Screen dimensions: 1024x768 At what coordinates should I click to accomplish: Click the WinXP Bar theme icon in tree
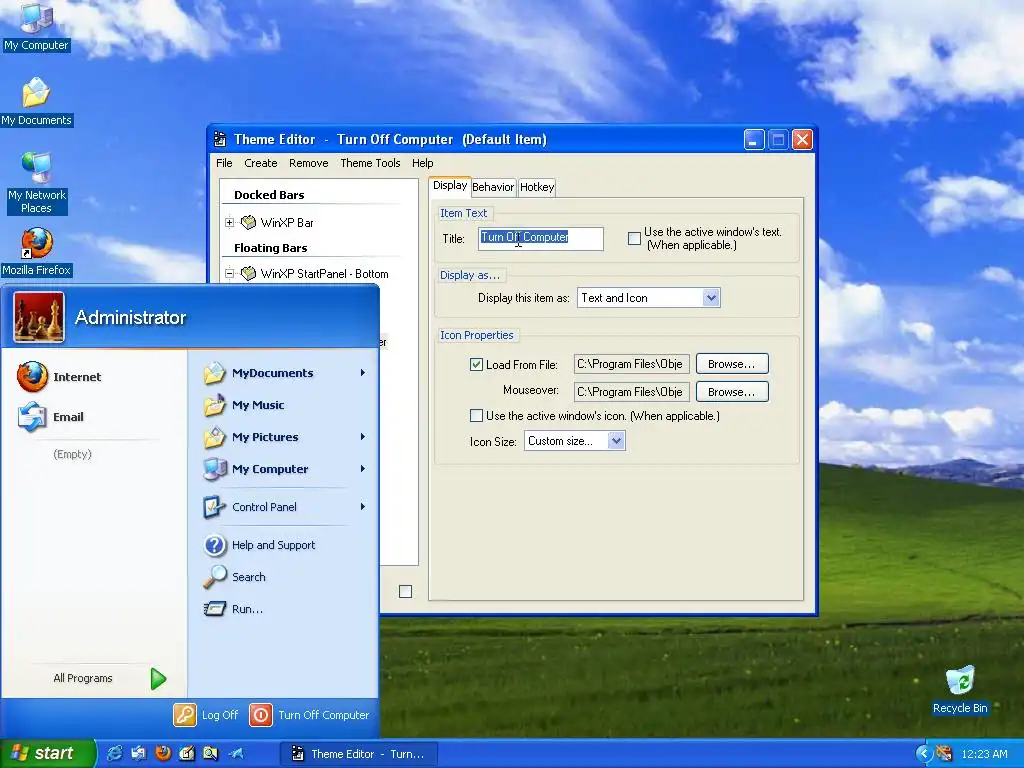click(x=248, y=222)
